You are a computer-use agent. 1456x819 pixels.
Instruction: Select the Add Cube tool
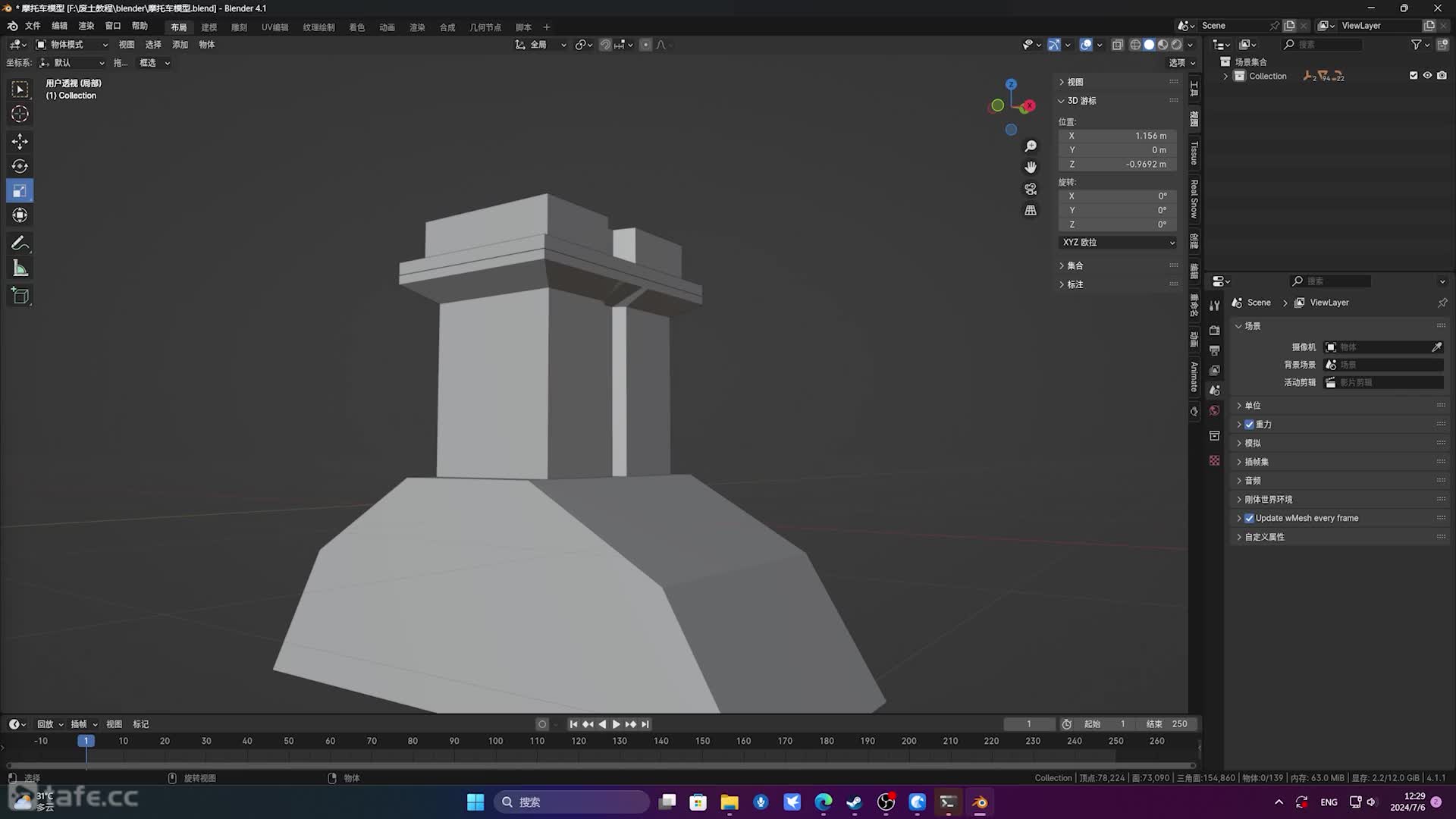tap(20, 296)
